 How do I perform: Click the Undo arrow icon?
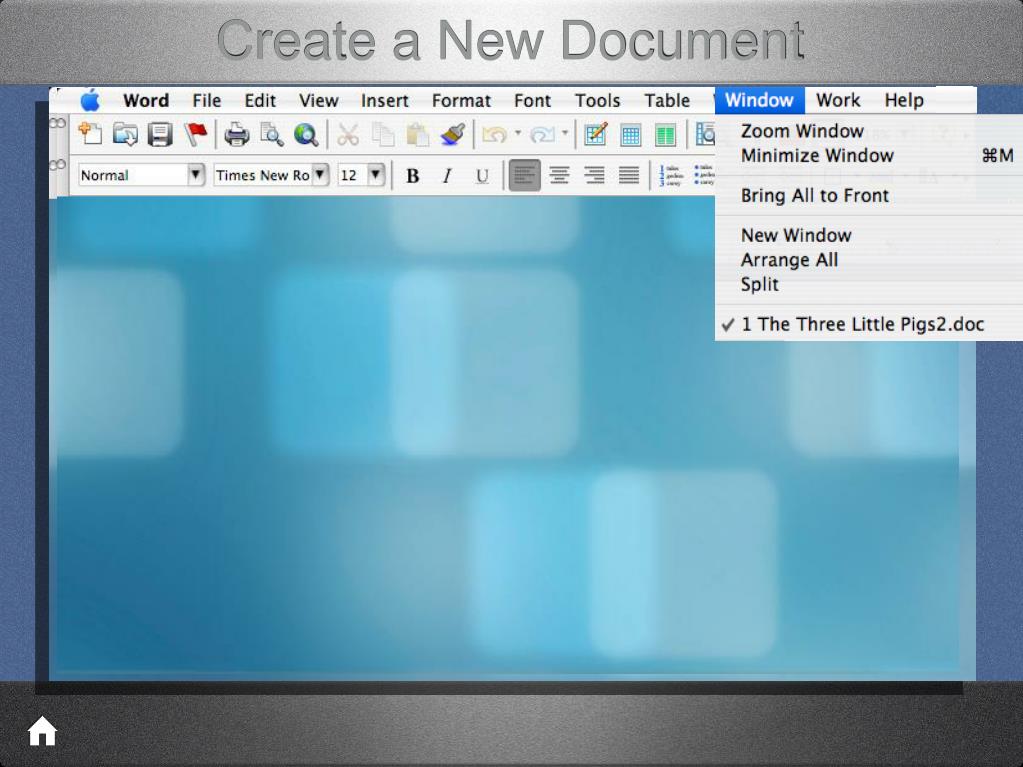(x=495, y=134)
